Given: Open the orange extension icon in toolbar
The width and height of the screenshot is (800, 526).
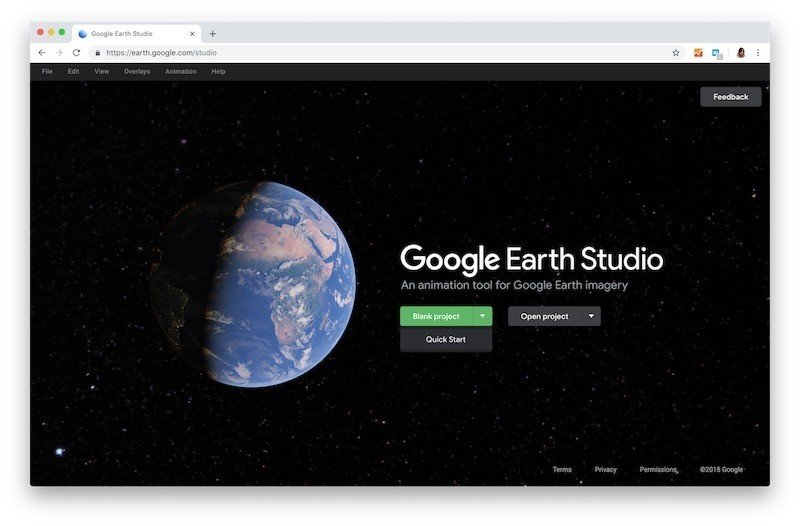Looking at the screenshot, I should 698,53.
